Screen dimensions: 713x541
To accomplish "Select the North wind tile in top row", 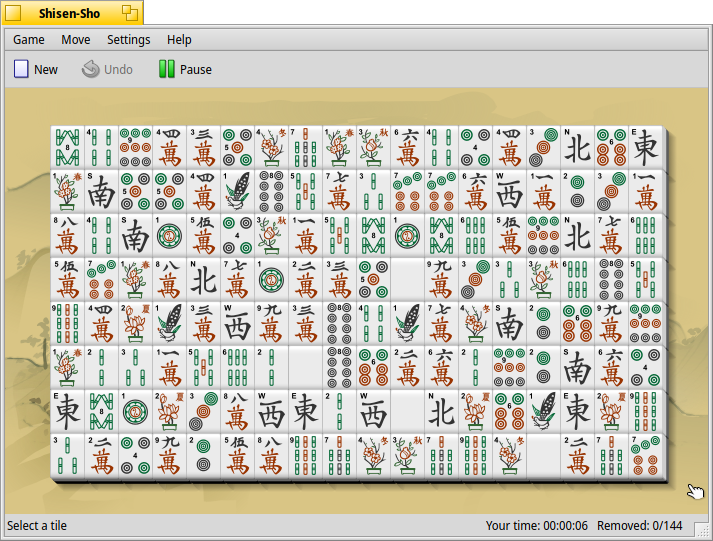I will pos(577,147).
